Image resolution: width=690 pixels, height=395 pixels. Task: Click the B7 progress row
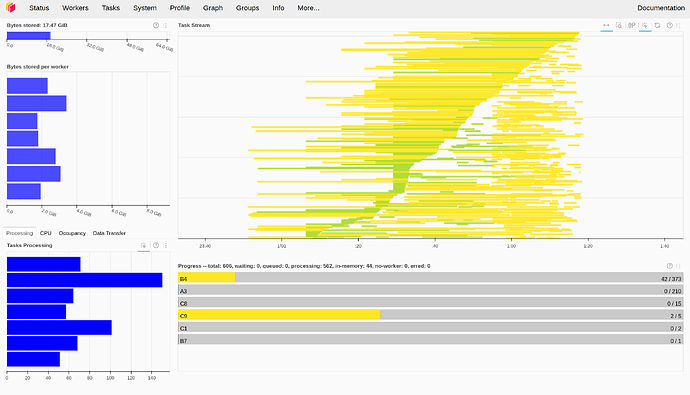[430, 340]
